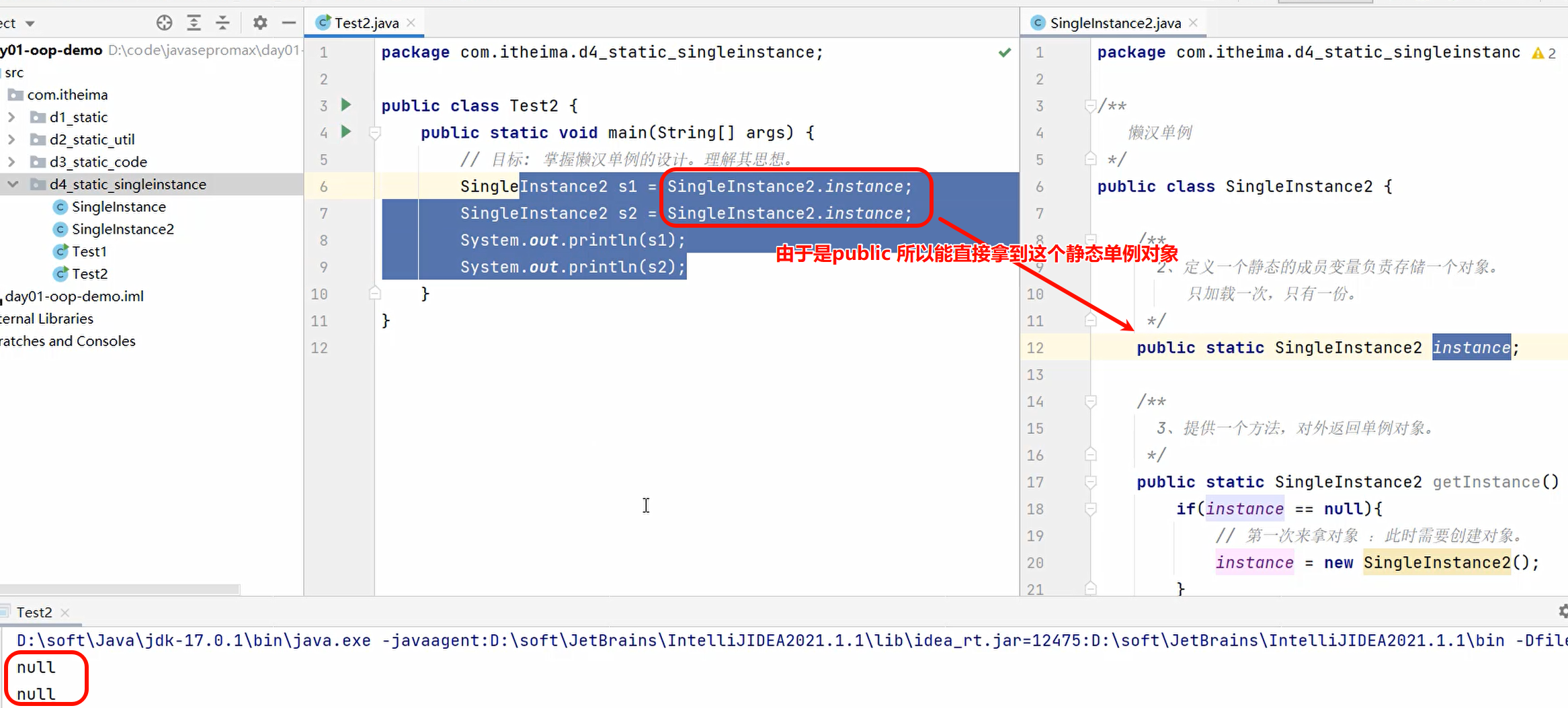Click 'public class Test2' declaration
Viewport: 1568px width, 708px height.
(479, 105)
